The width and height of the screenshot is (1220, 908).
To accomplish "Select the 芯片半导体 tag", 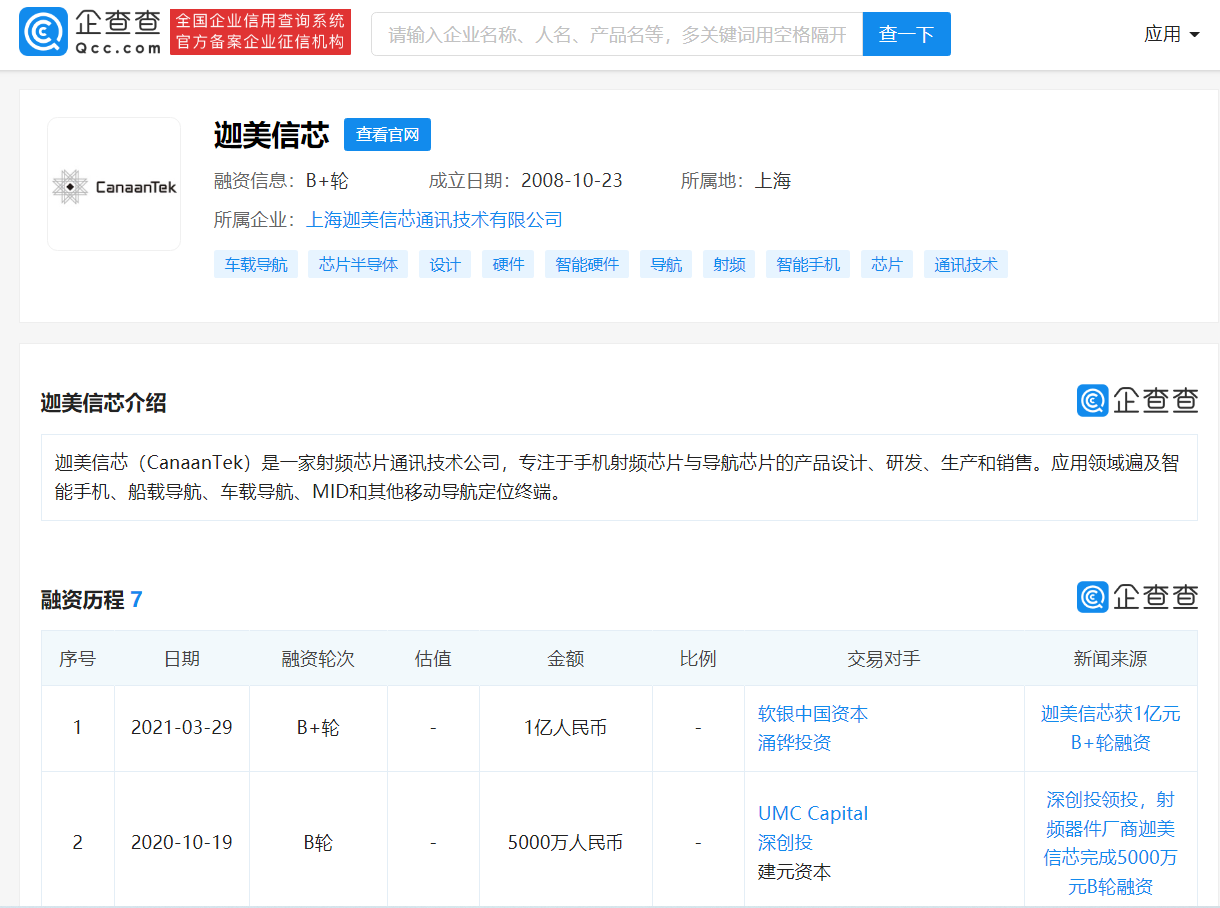I will pyautogui.click(x=358, y=264).
